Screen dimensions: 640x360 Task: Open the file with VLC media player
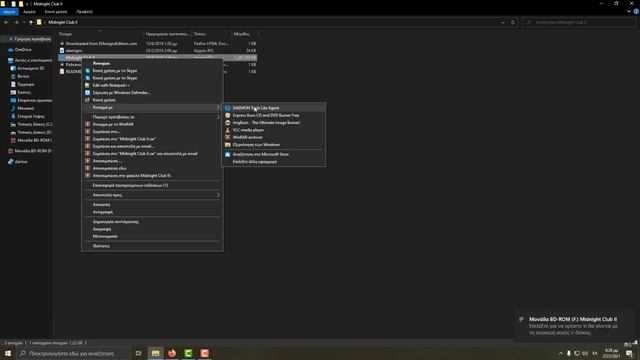273,130
